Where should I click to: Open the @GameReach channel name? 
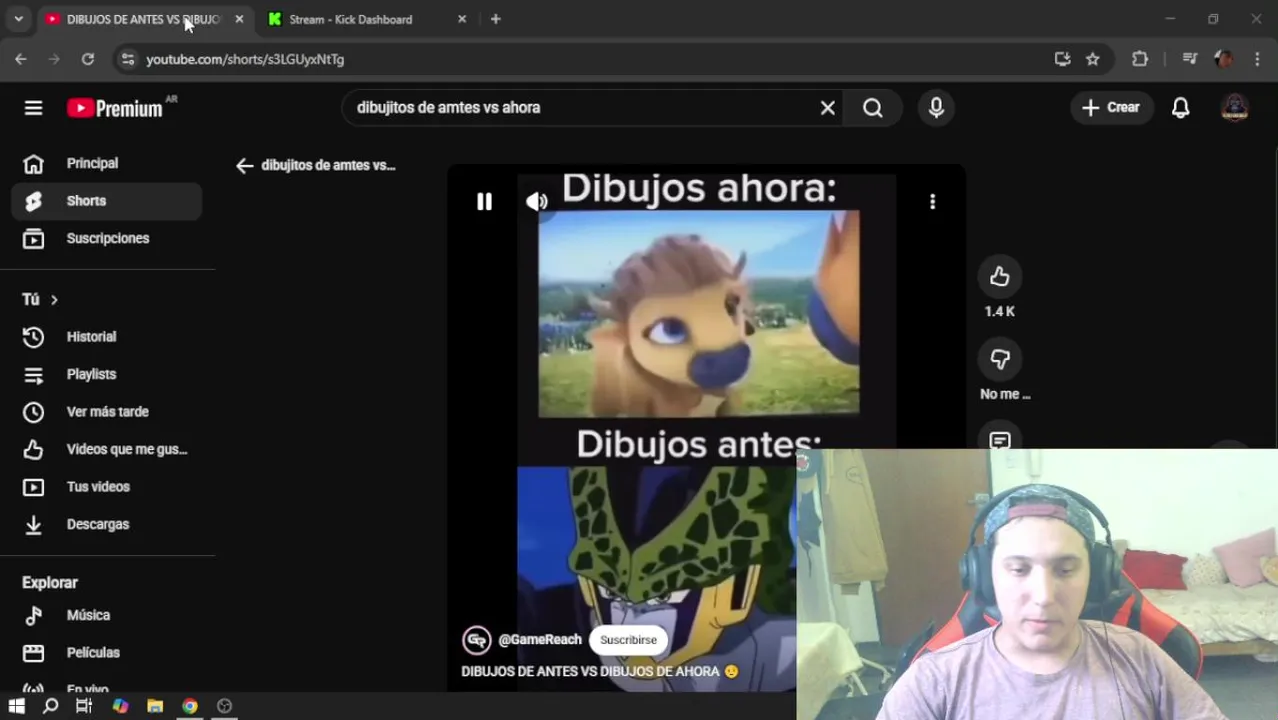coord(540,640)
